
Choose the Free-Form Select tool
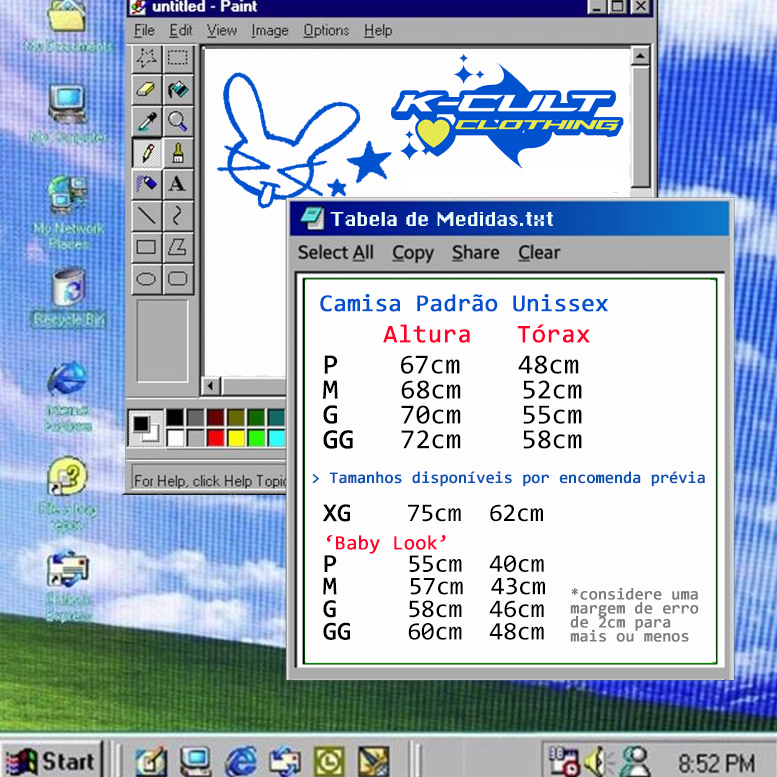tap(147, 58)
